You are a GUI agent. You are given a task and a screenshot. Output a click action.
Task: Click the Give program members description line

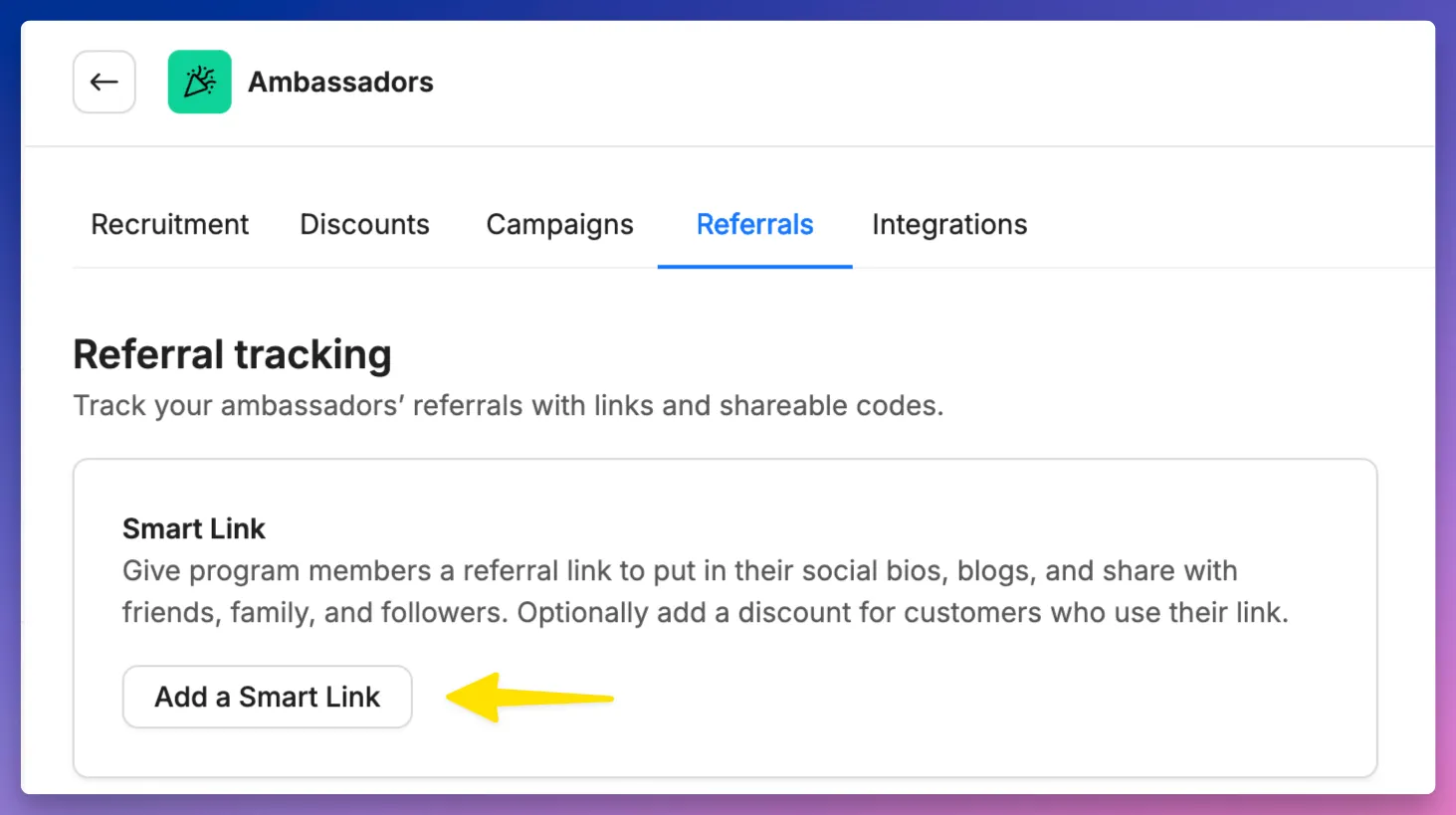(x=680, y=571)
